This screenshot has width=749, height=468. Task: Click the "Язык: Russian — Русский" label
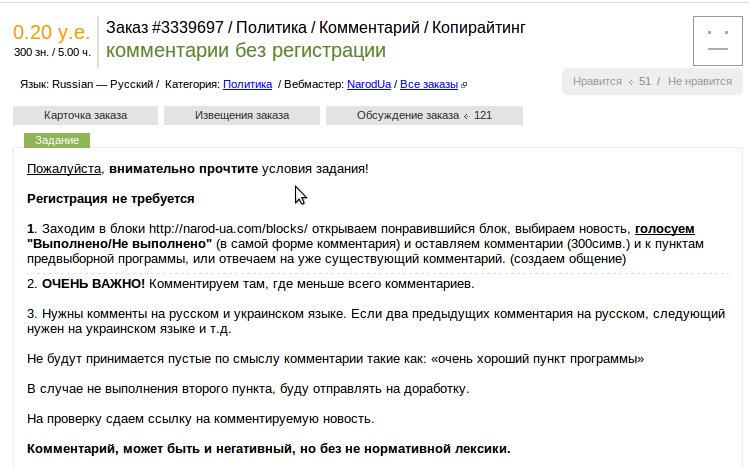pyautogui.click(x=88, y=85)
